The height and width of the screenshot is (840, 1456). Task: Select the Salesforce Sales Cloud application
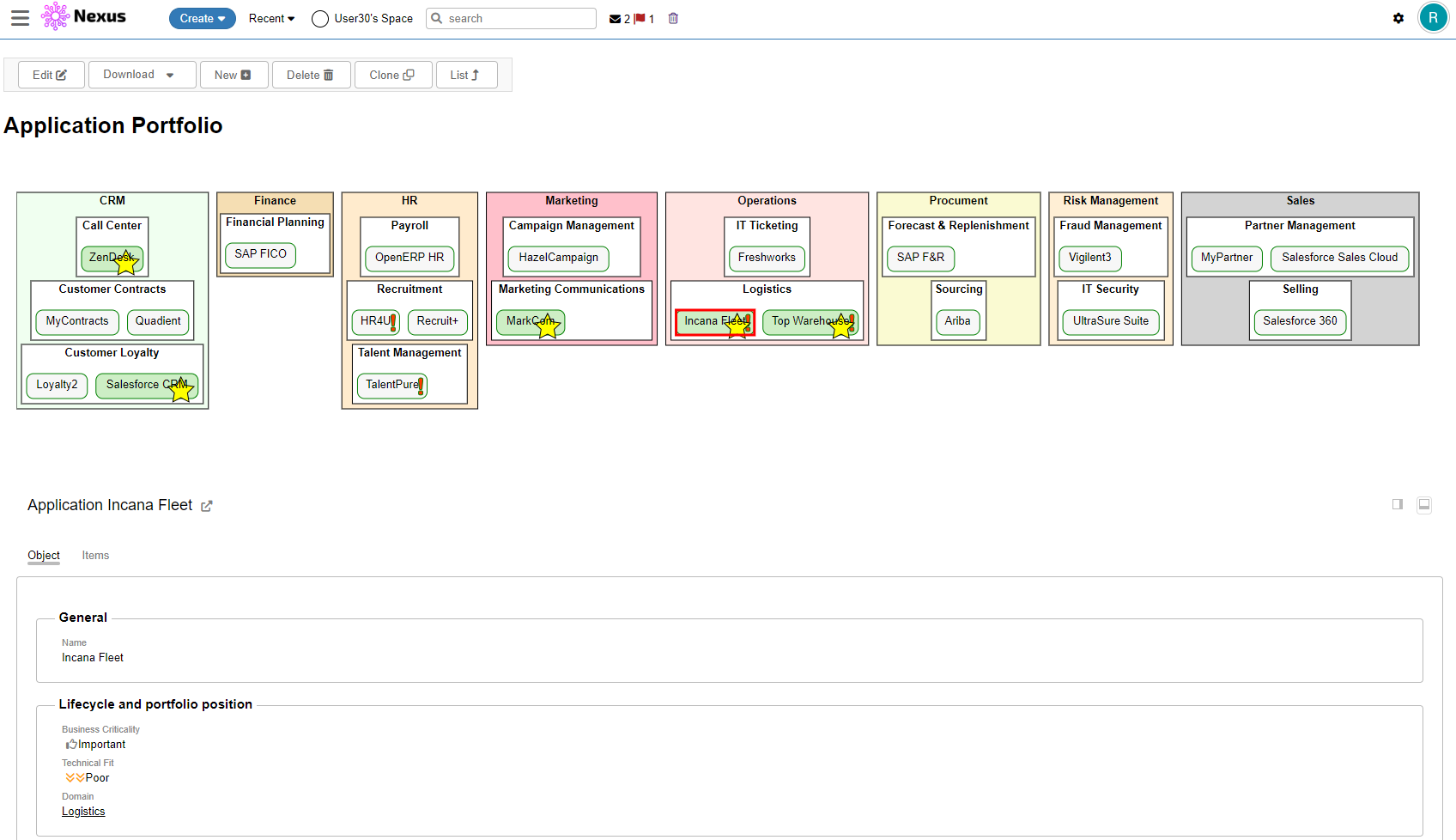point(1340,258)
